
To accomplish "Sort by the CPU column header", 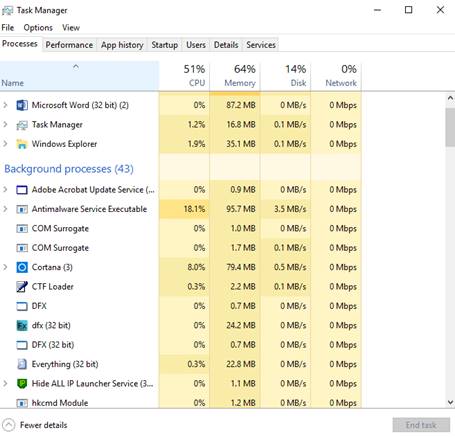I will click(x=184, y=76).
